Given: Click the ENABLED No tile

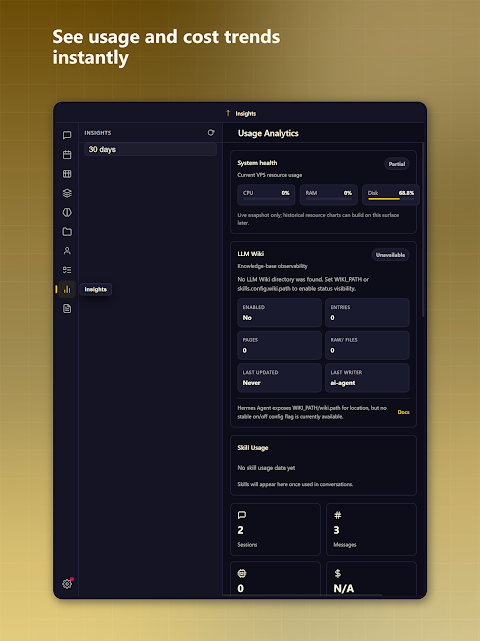Looking at the screenshot, I should (x=279, y=313).
